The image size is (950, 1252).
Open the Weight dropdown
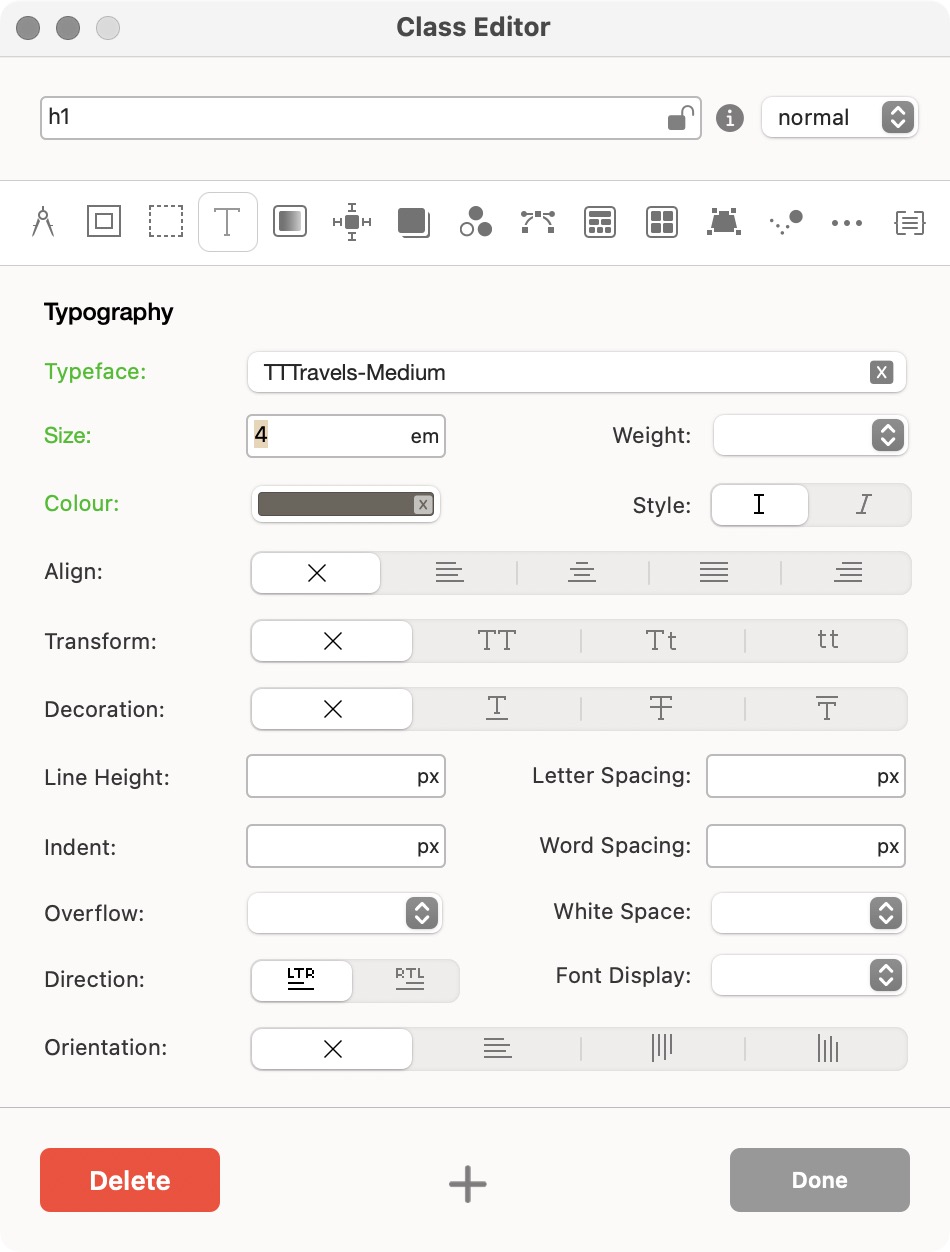click(810, 436)
